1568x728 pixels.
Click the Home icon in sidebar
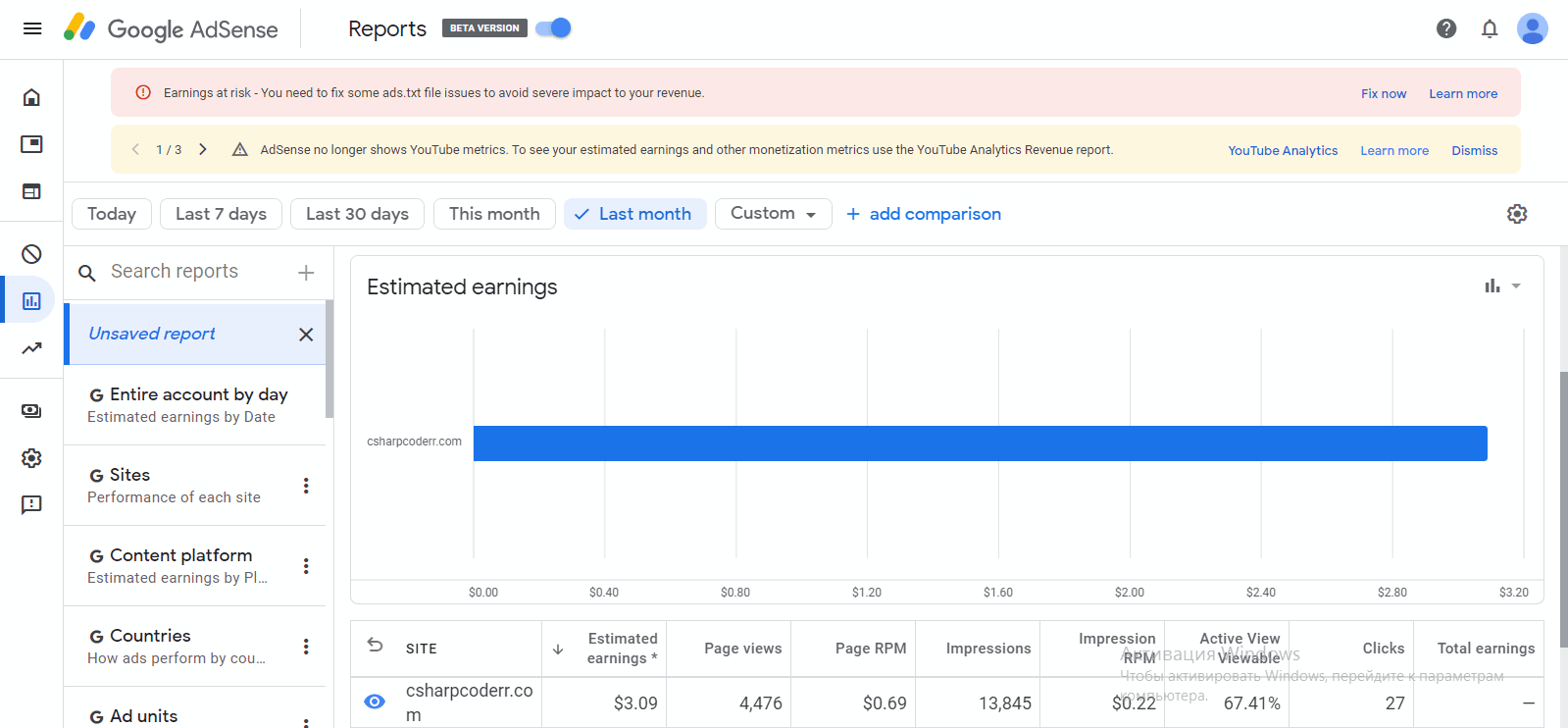click(31, 97)
